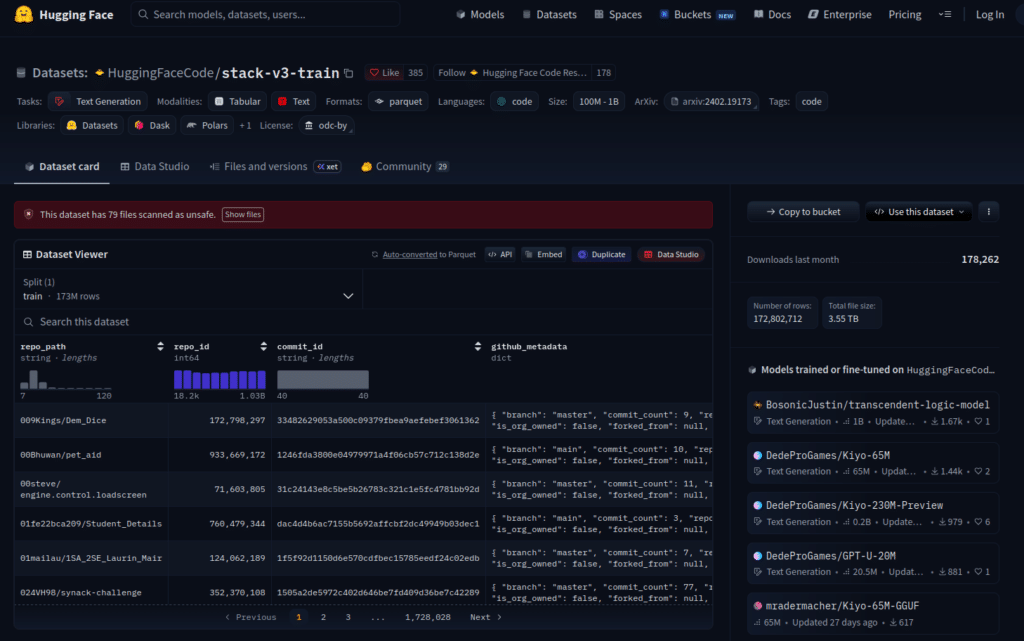The width and height of the screenshot is (1024, 641).
Task: Sort the repo_path column
Action: click(x=160, y=347)
